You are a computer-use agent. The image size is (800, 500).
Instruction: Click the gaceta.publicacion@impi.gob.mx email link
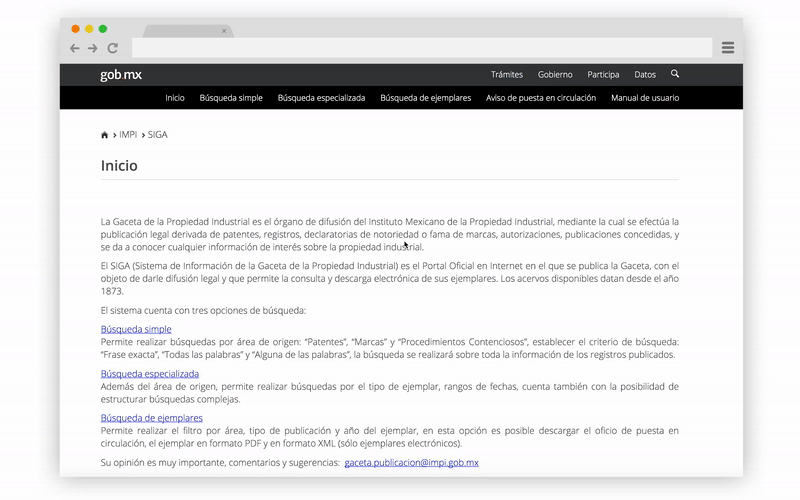[x=412, y=463]
